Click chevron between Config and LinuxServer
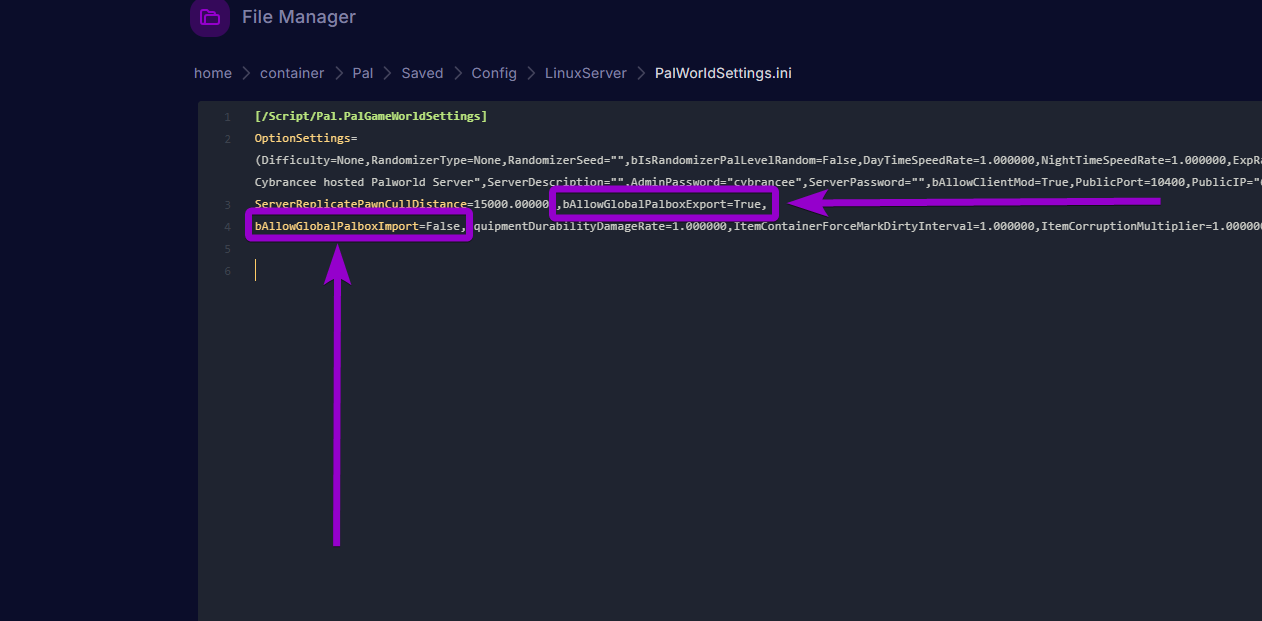Screen dimensions: 1262x621 pos(530,72)
